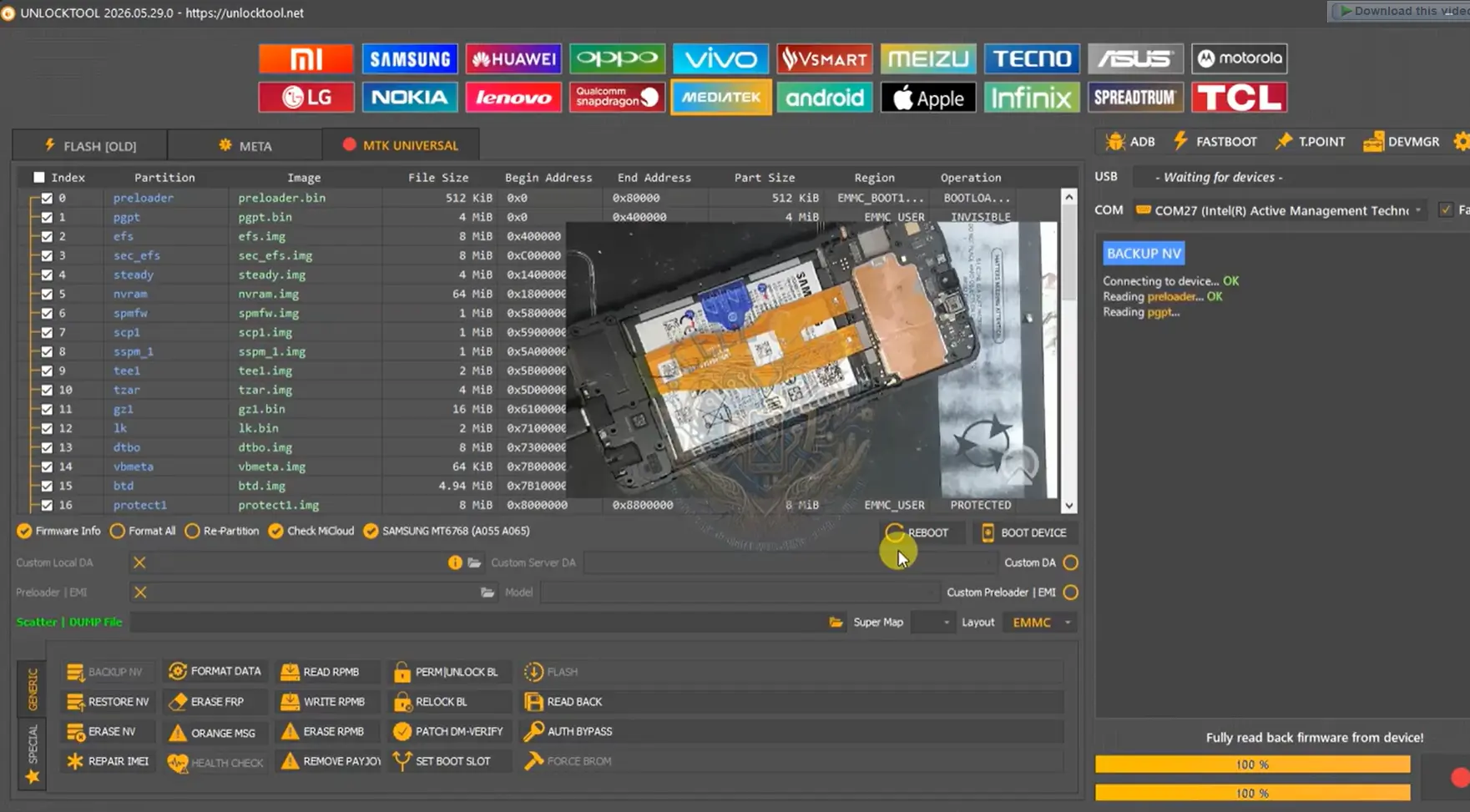Select the Xiaomi MI brand logo
This screenshot has width=1470, height=812.
(x=306, y=58)
